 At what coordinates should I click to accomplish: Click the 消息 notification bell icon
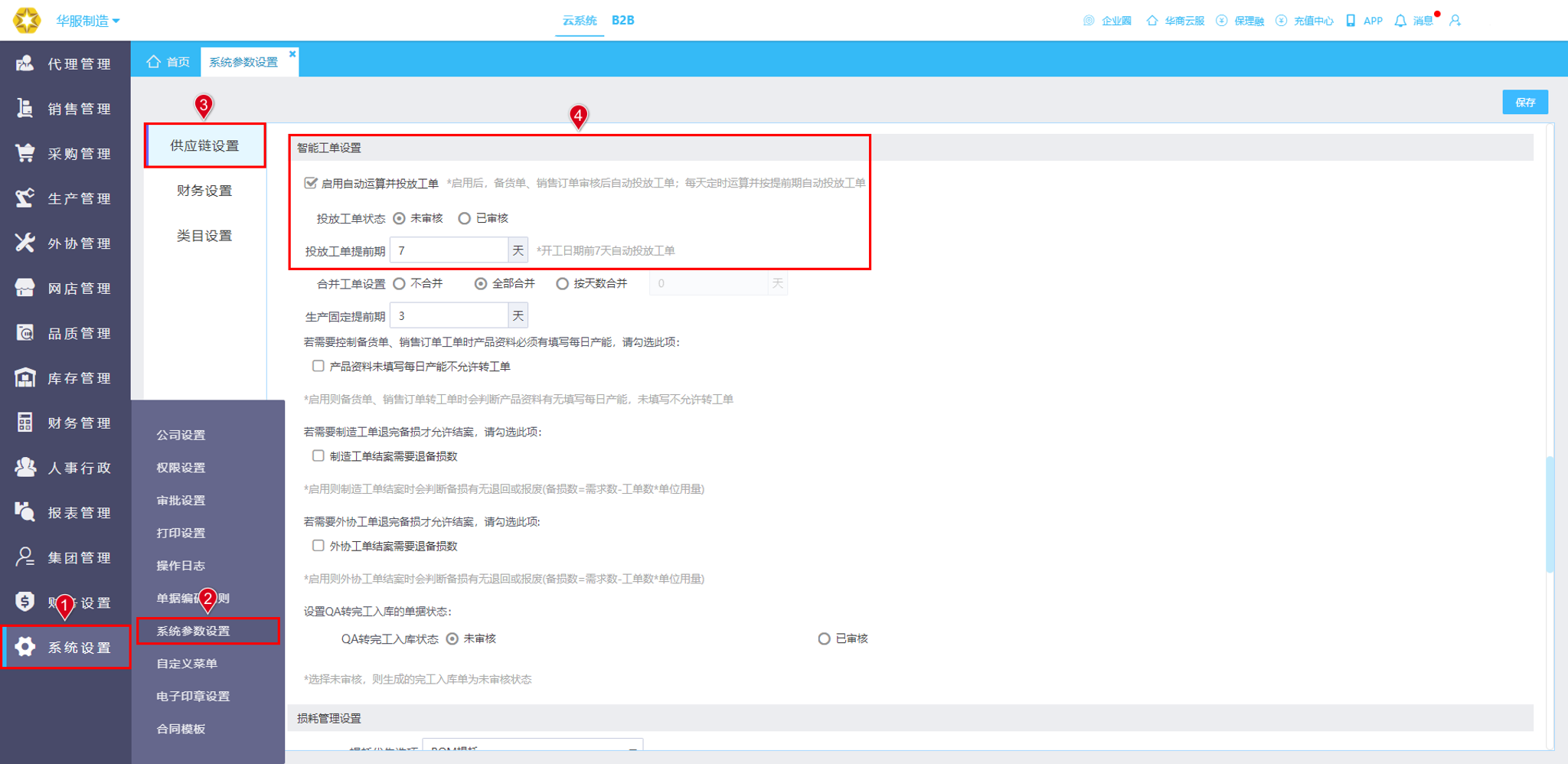coord(1400,21)
